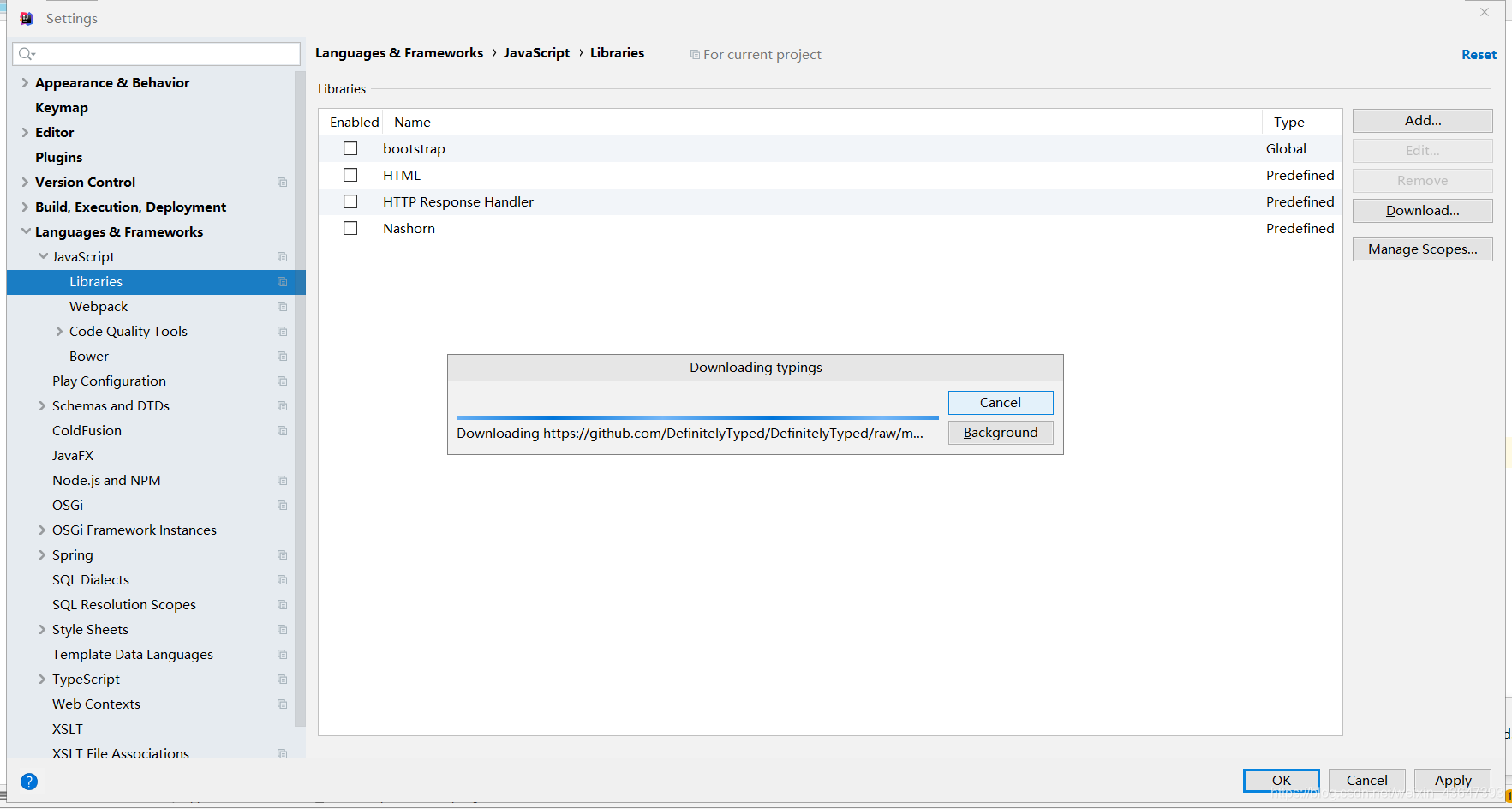This screenshot has width=1512, height=809.
Task: Expand Appearance & Behavior section
Action: click(x=25, y=83)
